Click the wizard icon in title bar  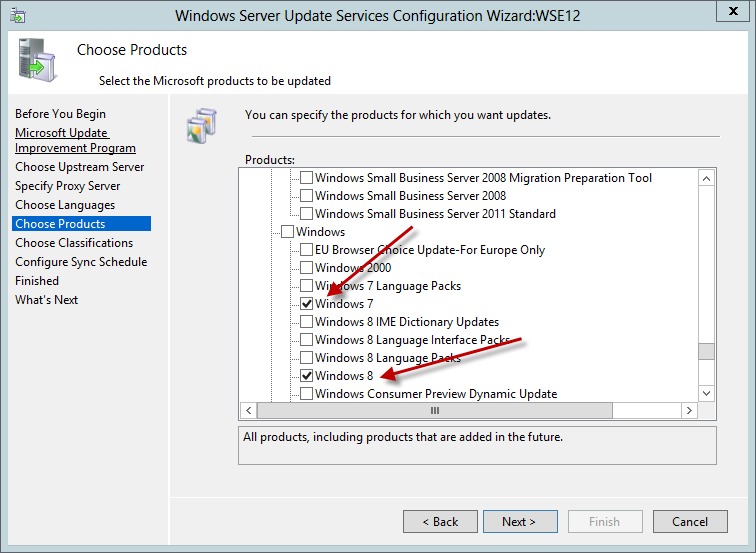(17, 17)
